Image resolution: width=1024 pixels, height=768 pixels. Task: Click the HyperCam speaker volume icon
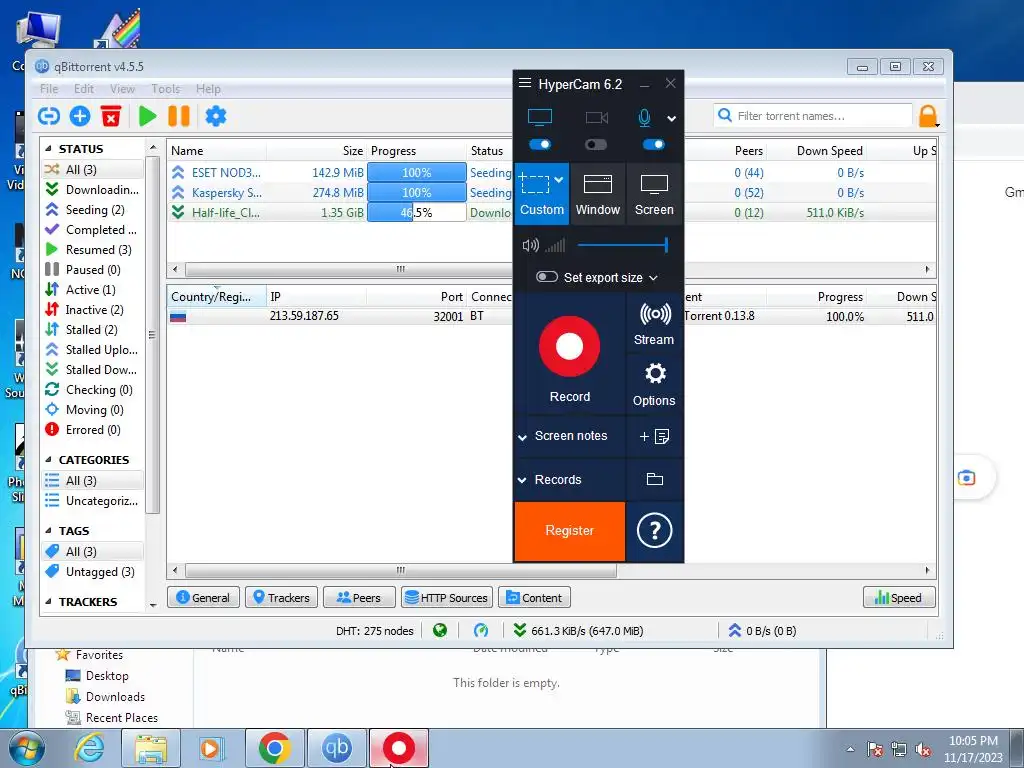[530, 245]
